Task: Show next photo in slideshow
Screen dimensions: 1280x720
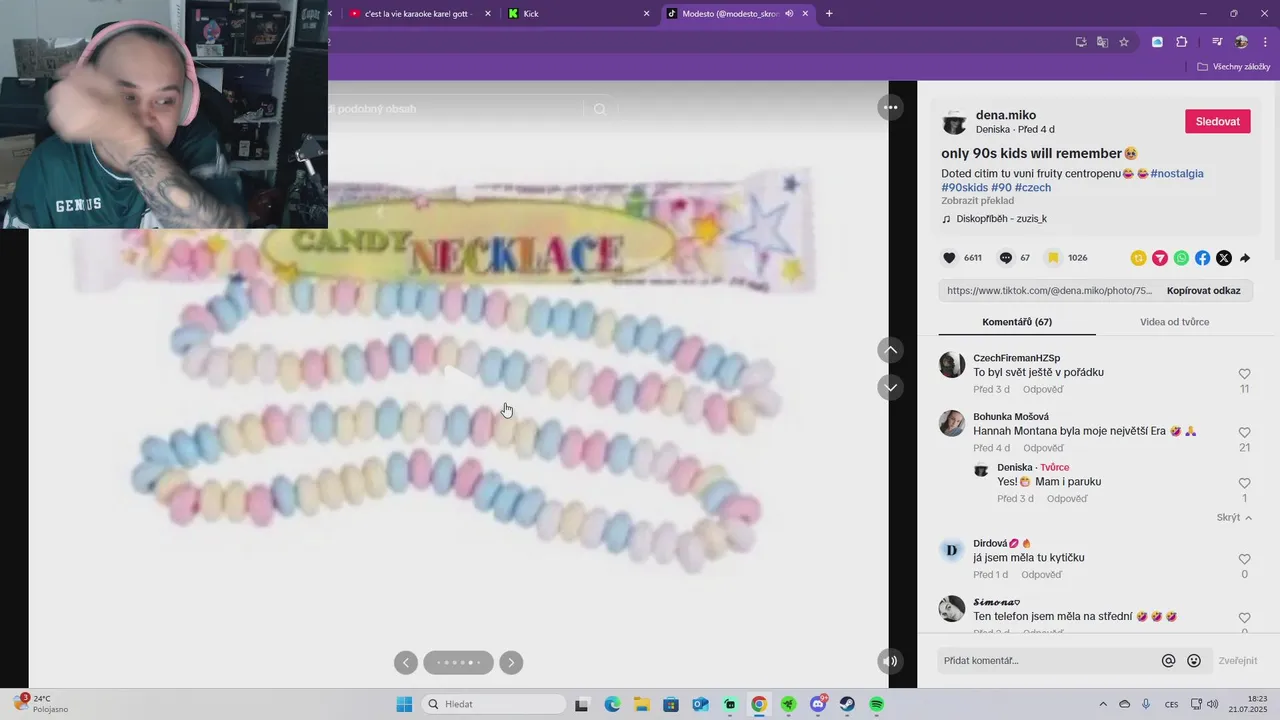Action: [x=511, y=662]
